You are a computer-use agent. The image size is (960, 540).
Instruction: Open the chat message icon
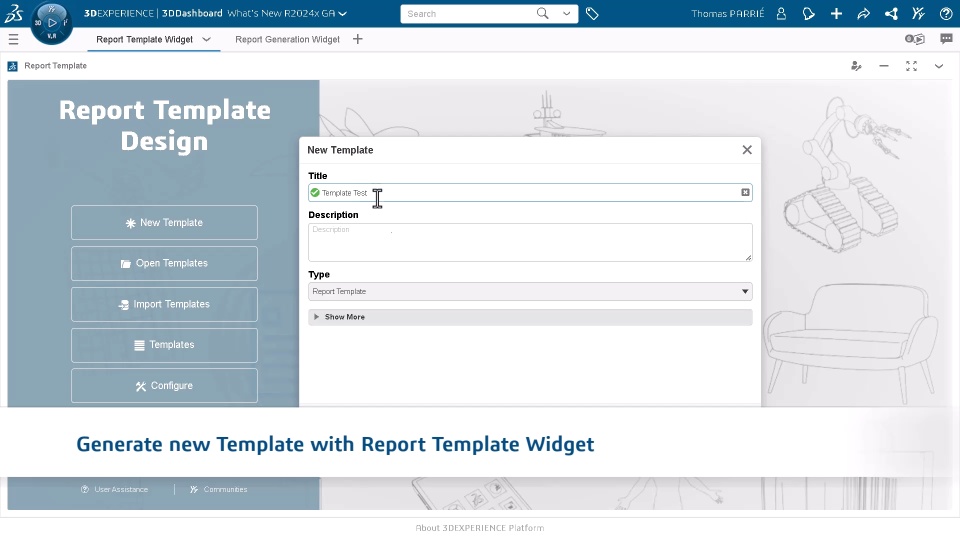(947, 39)
